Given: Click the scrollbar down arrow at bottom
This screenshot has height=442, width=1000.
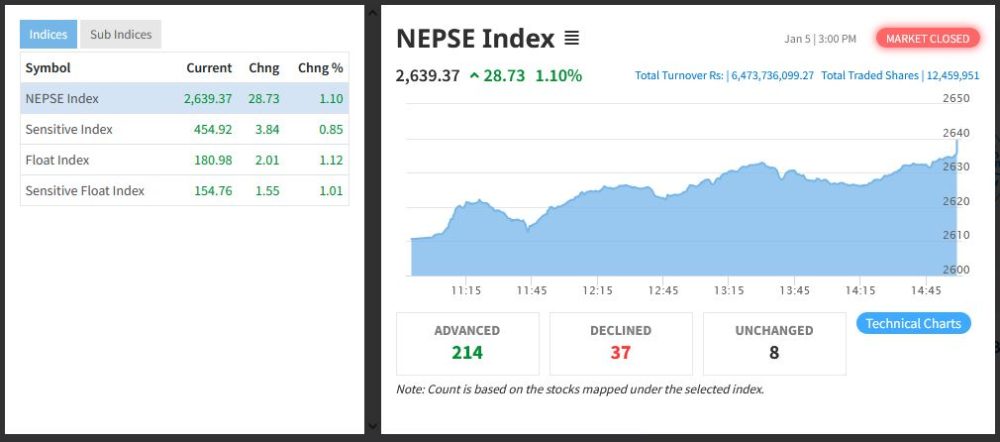Looking at the screenshot, I should tap(373, 426).
